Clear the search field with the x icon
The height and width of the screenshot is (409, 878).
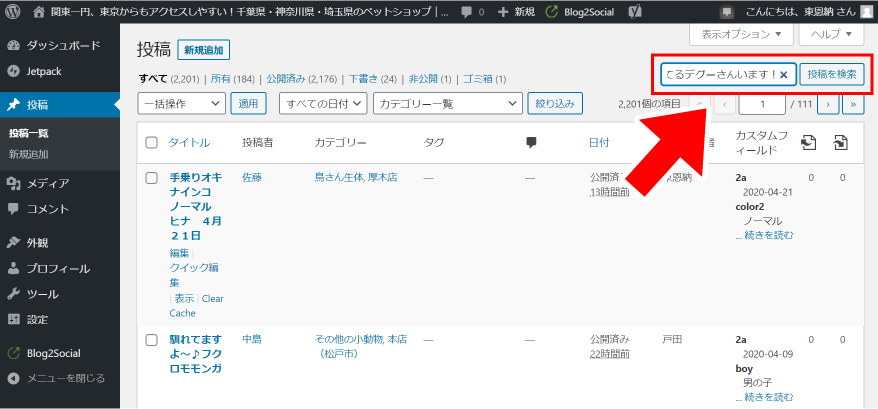783,75
